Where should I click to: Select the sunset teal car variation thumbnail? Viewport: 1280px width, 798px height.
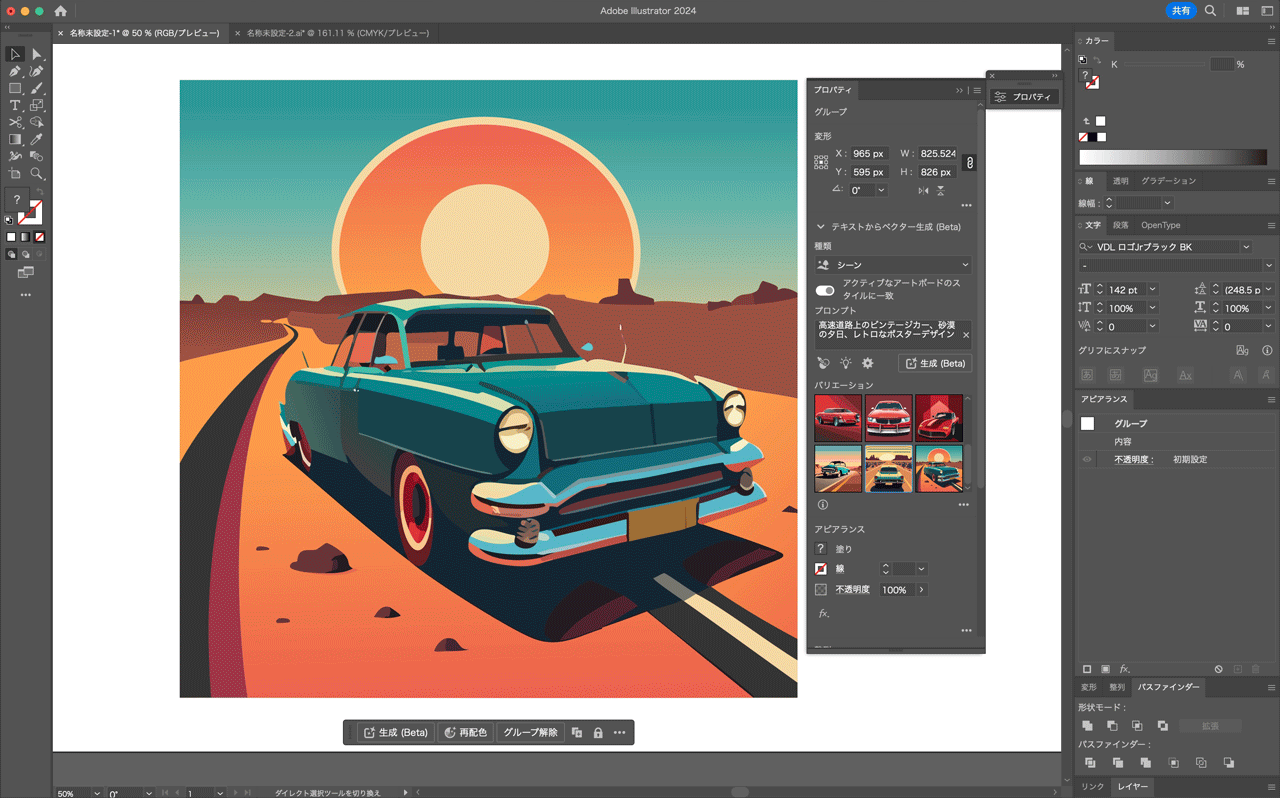pos(939,468)
